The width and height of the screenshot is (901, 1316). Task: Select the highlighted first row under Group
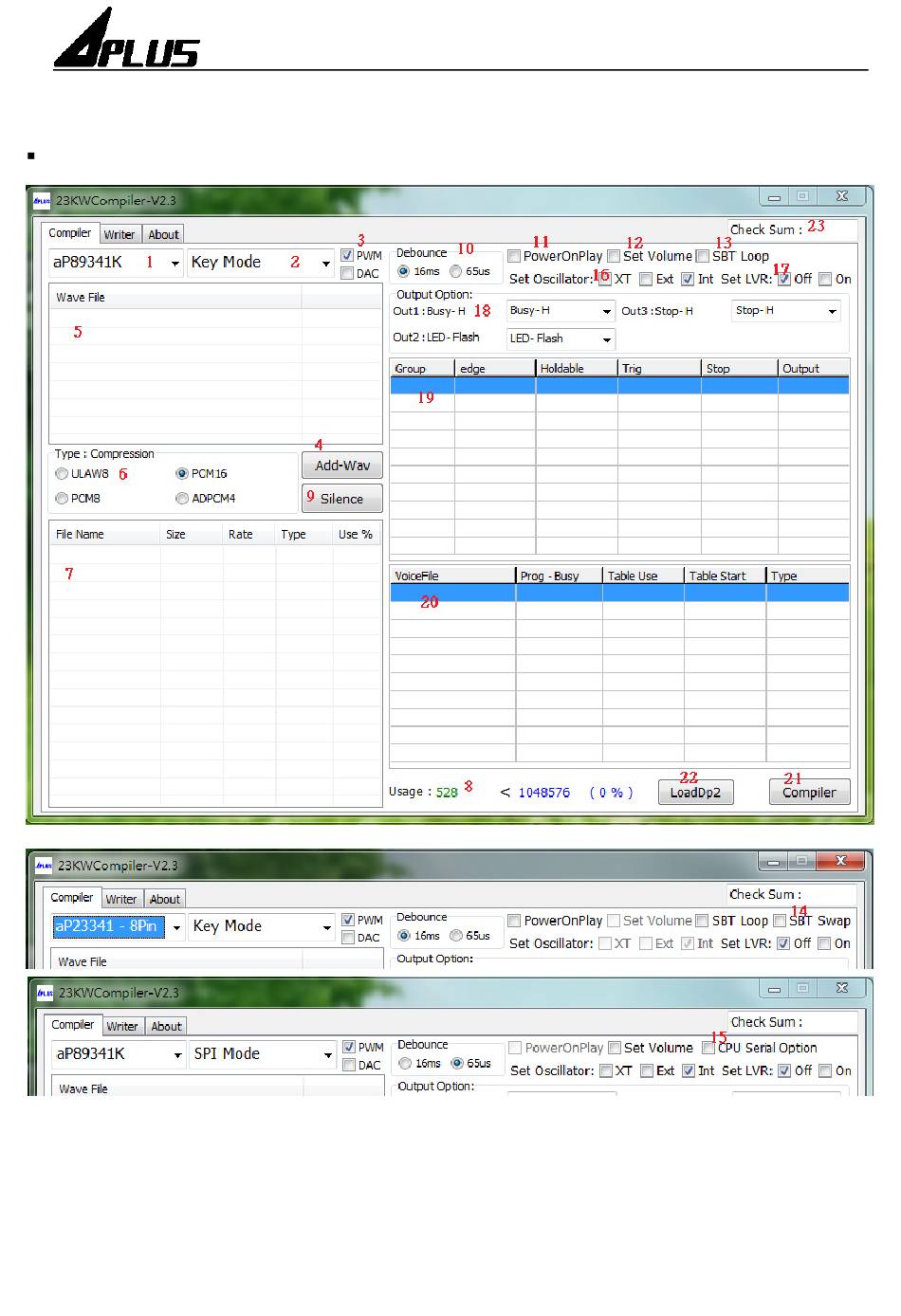pos(618,386)
